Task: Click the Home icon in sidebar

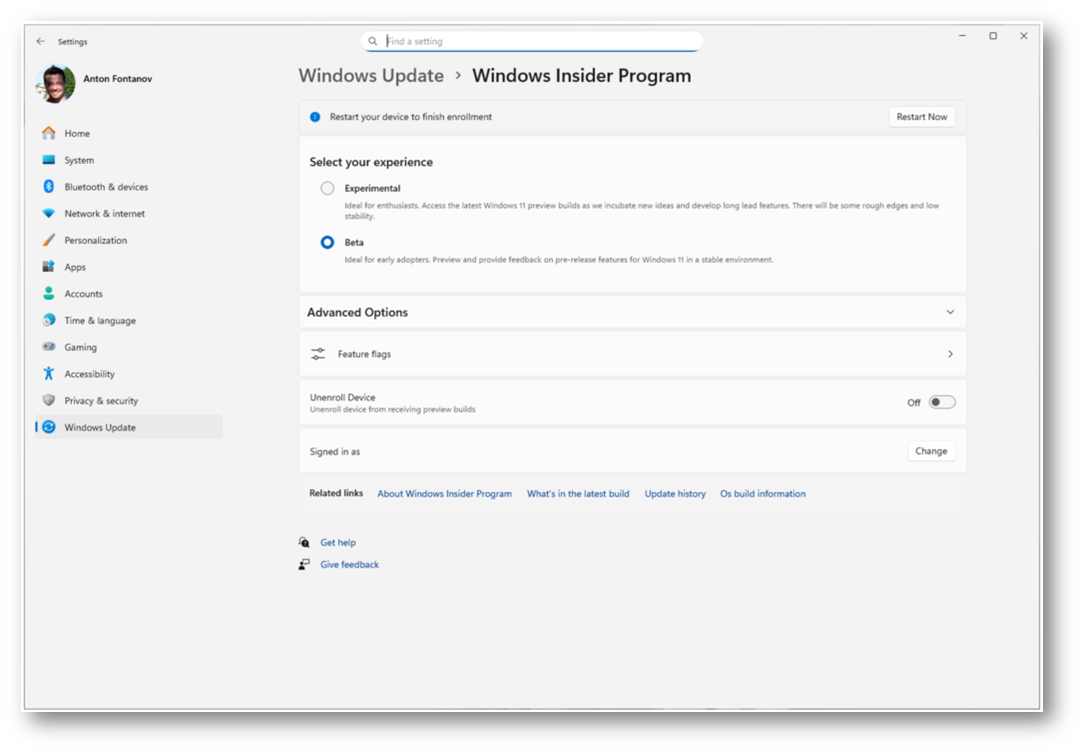Action: click(x=49, y=133)
